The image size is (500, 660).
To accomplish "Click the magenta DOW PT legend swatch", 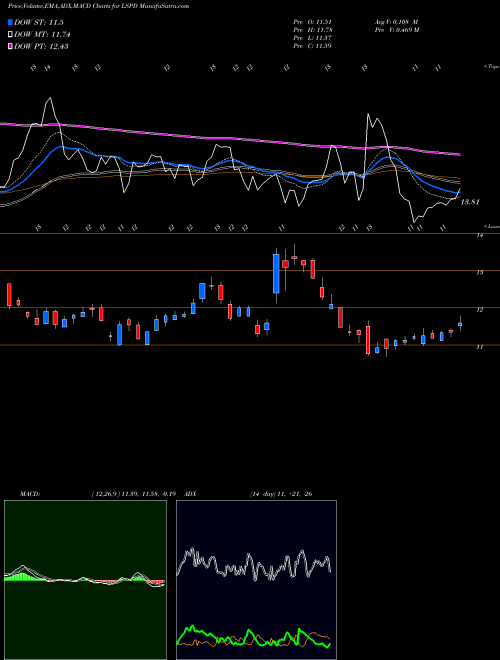I will [10, 46].
